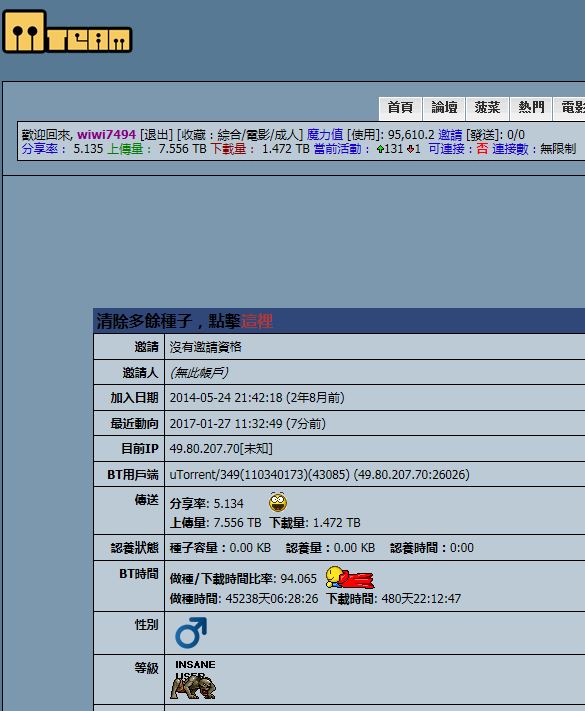Click the 退出 logout link
The height and width of the screenshot is (711, 585).
(156, 135)
